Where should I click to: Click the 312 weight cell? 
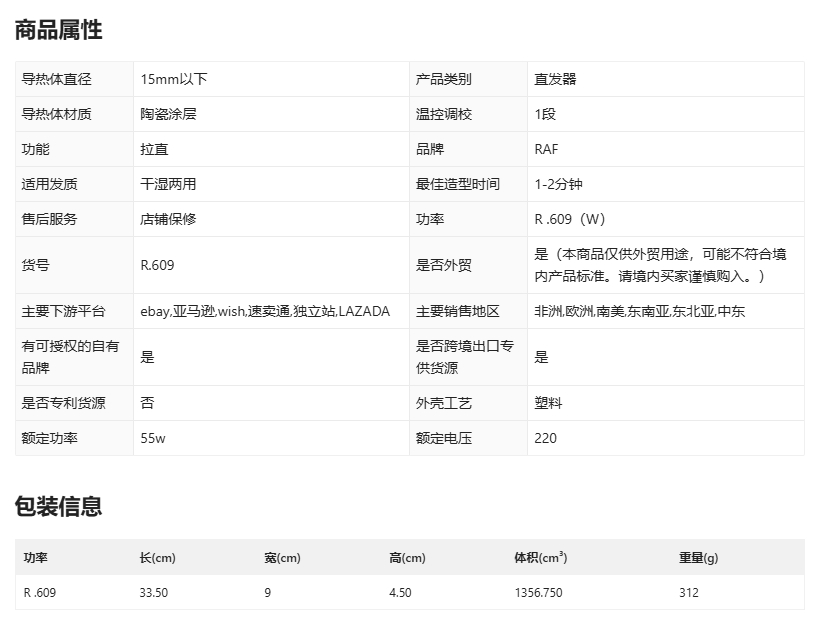688,592
